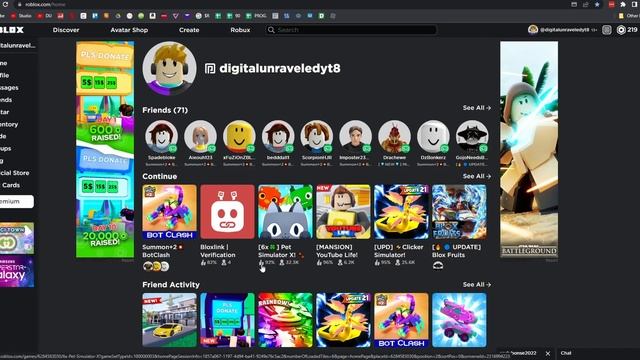Open yellow car game in Friend Activity

(x=169, y=320)
